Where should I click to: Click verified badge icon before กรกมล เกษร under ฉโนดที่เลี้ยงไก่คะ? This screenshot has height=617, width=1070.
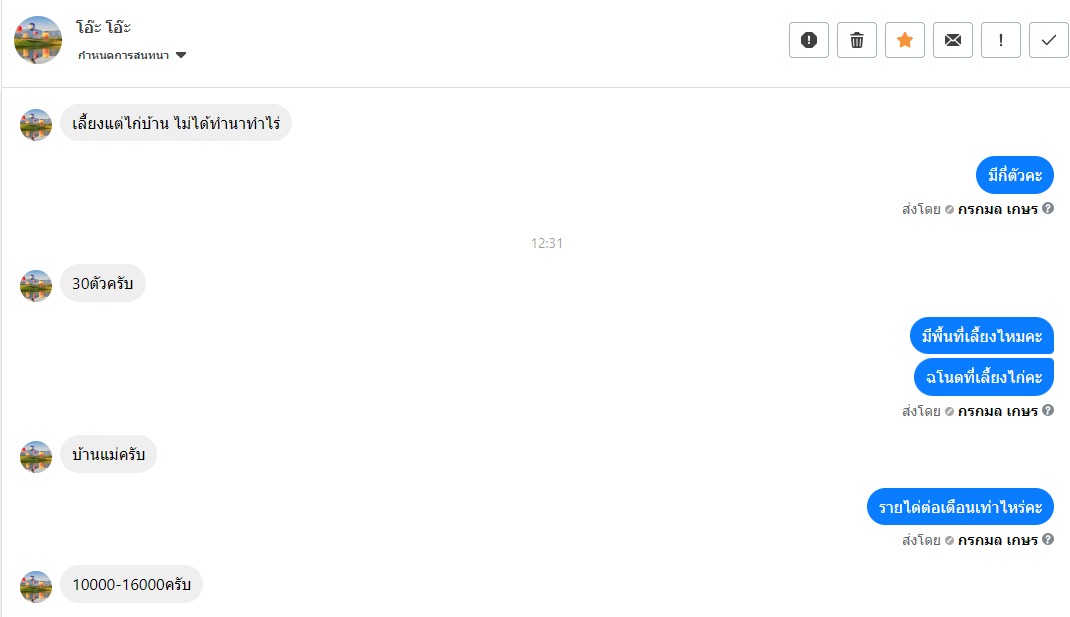[x=949, y=412]
